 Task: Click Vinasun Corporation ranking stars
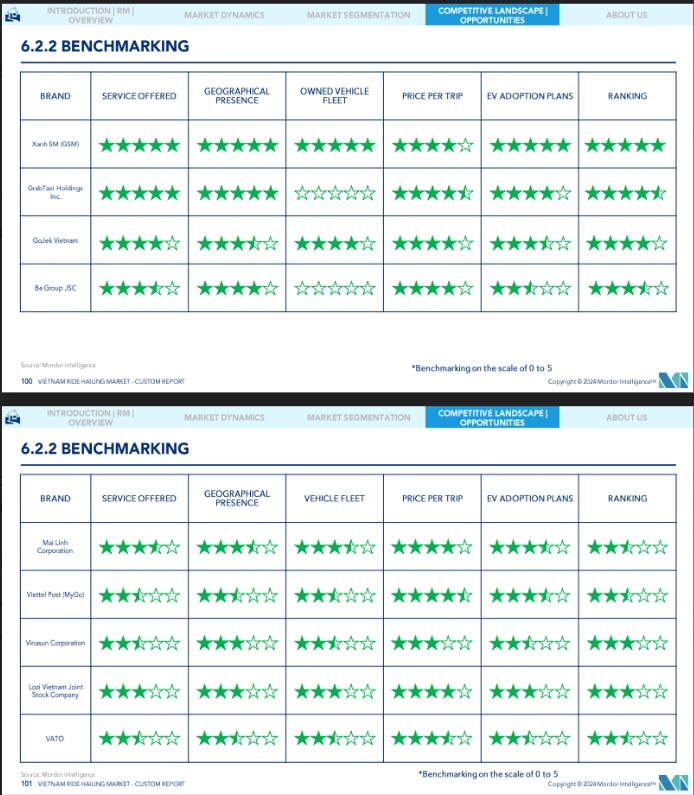point(628,643)
